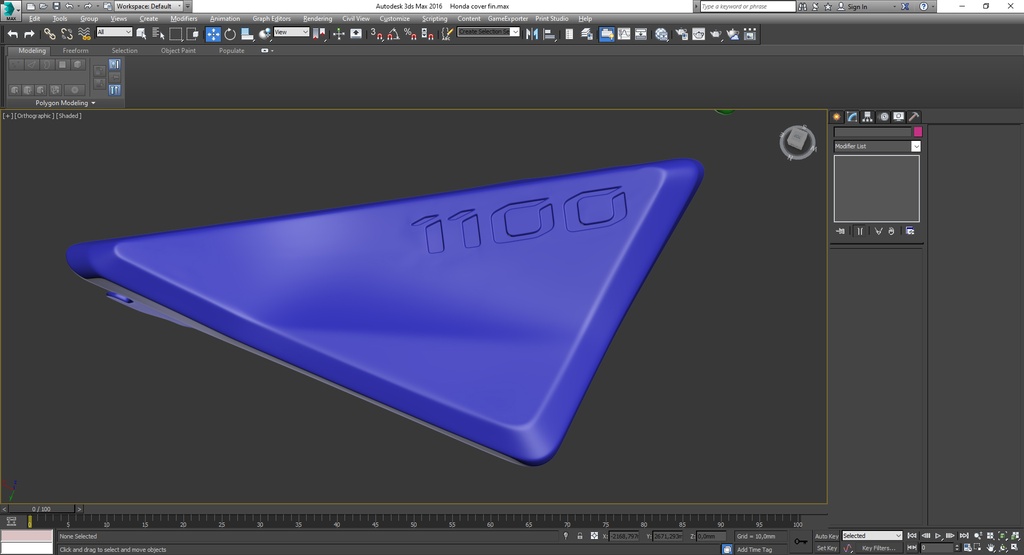Click the time slider 0 / 100 handle

point(40,509)
